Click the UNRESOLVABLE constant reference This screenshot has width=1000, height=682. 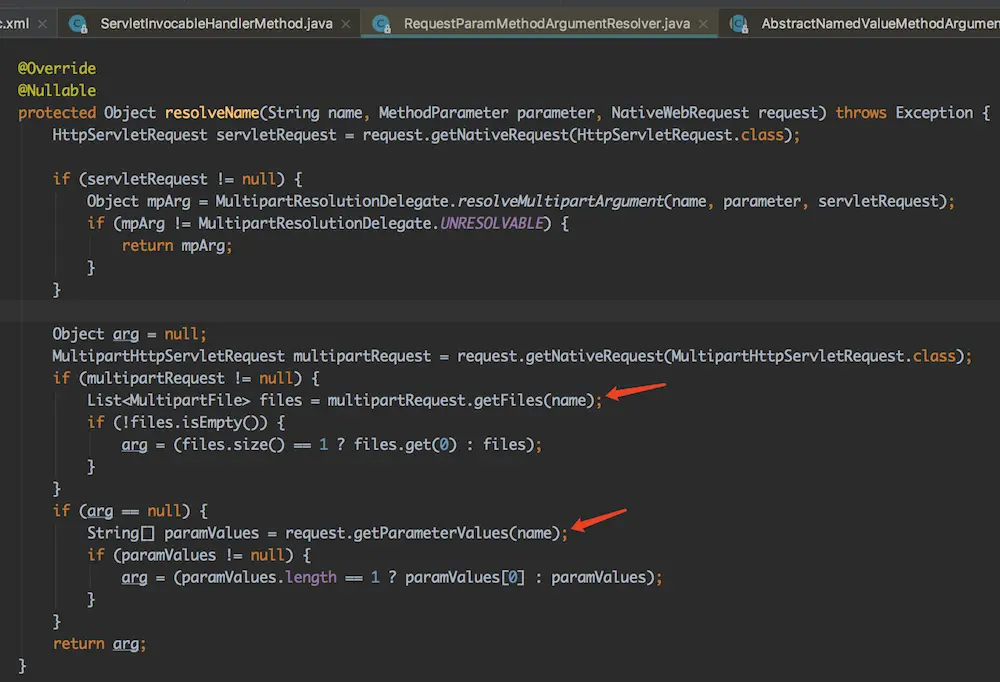tap(494, 223)
